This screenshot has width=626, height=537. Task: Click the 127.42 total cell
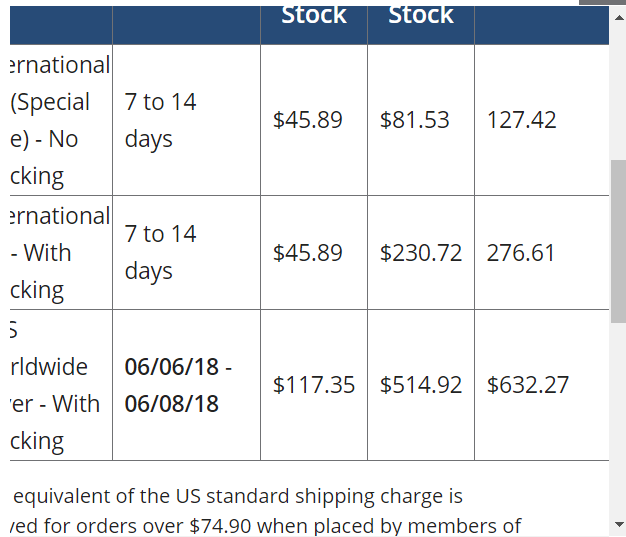tap(541, 120)
